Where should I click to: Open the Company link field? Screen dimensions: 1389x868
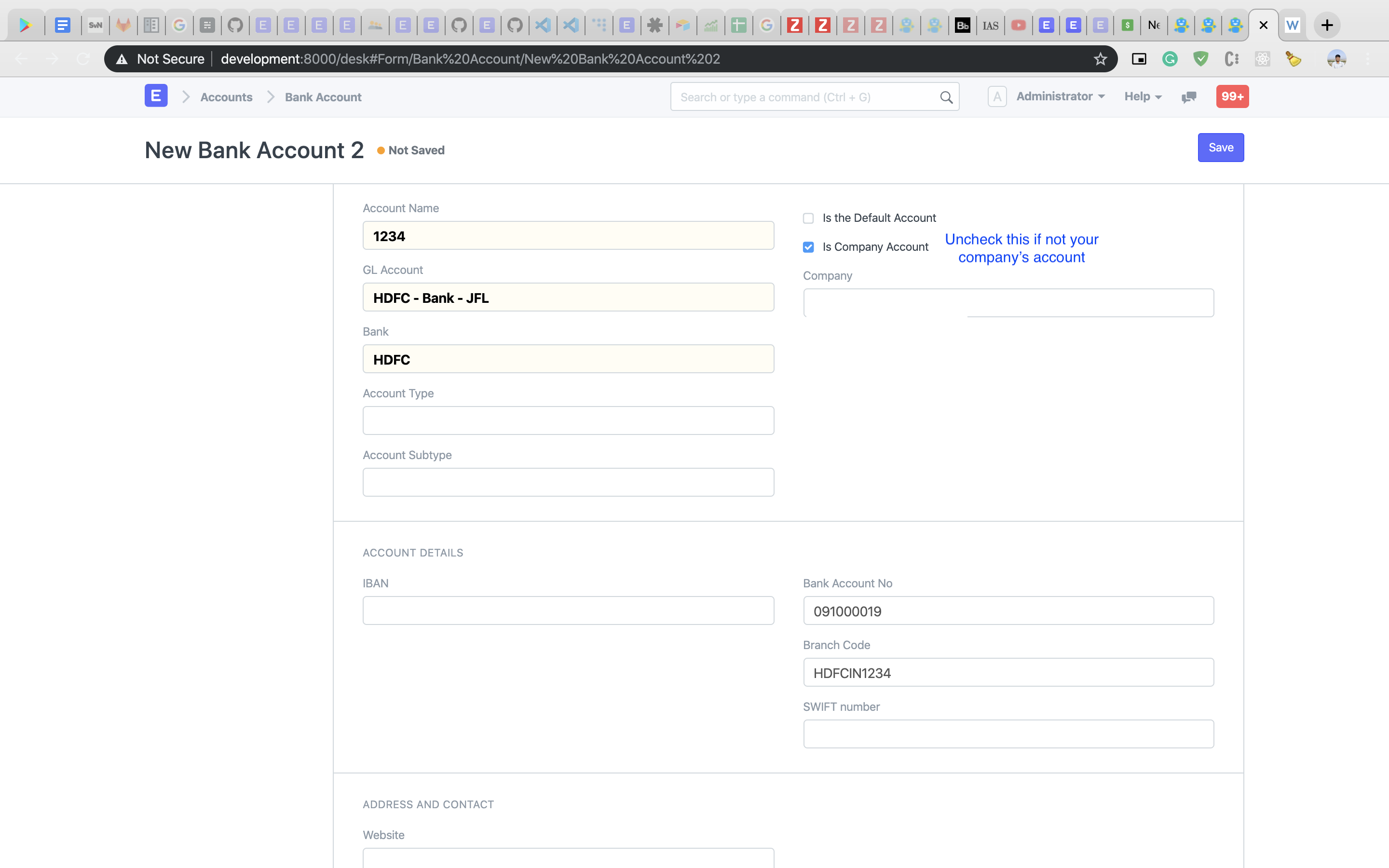(1008, 302)
